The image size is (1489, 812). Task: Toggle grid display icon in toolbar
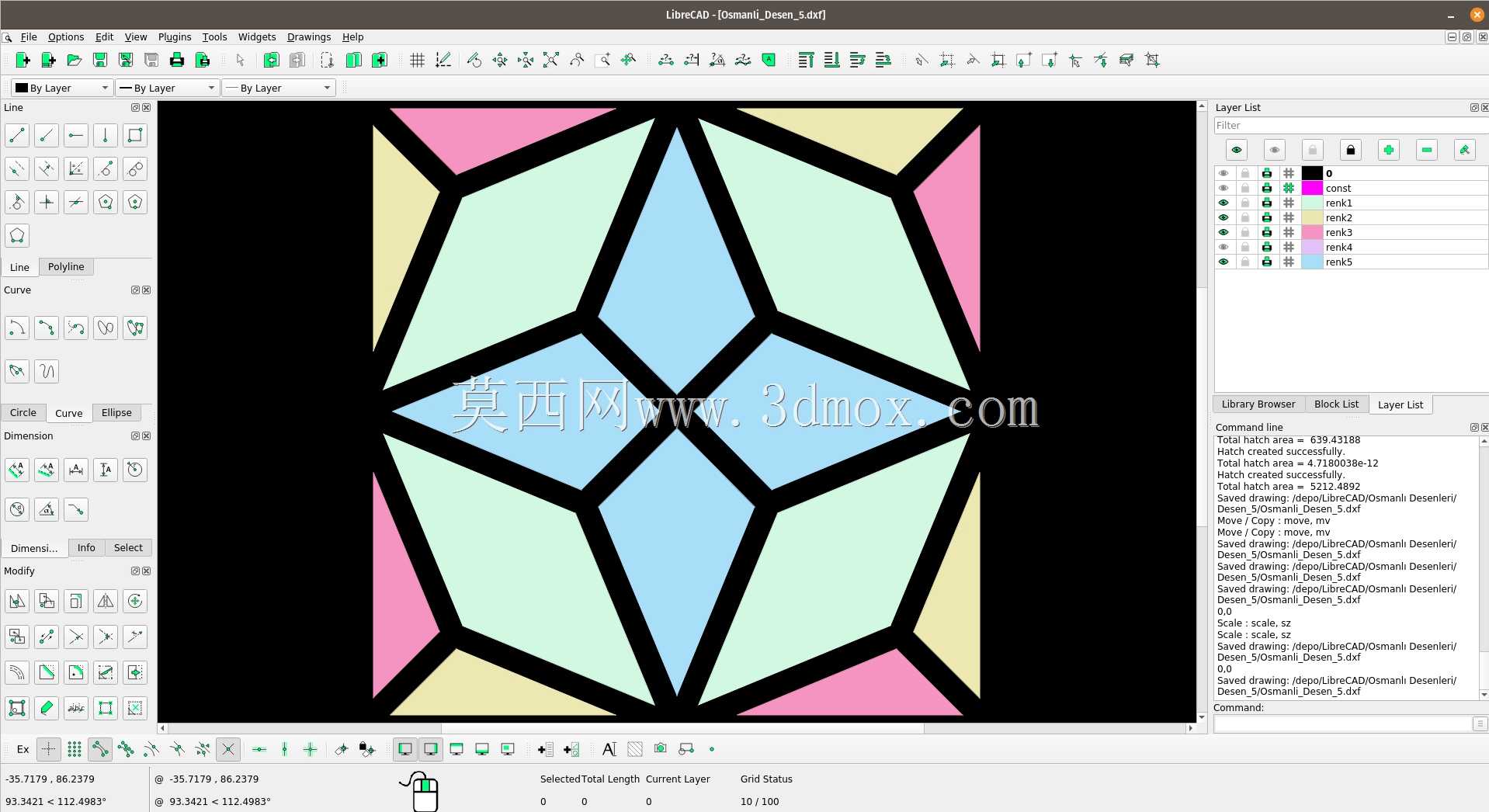point(417,60)
